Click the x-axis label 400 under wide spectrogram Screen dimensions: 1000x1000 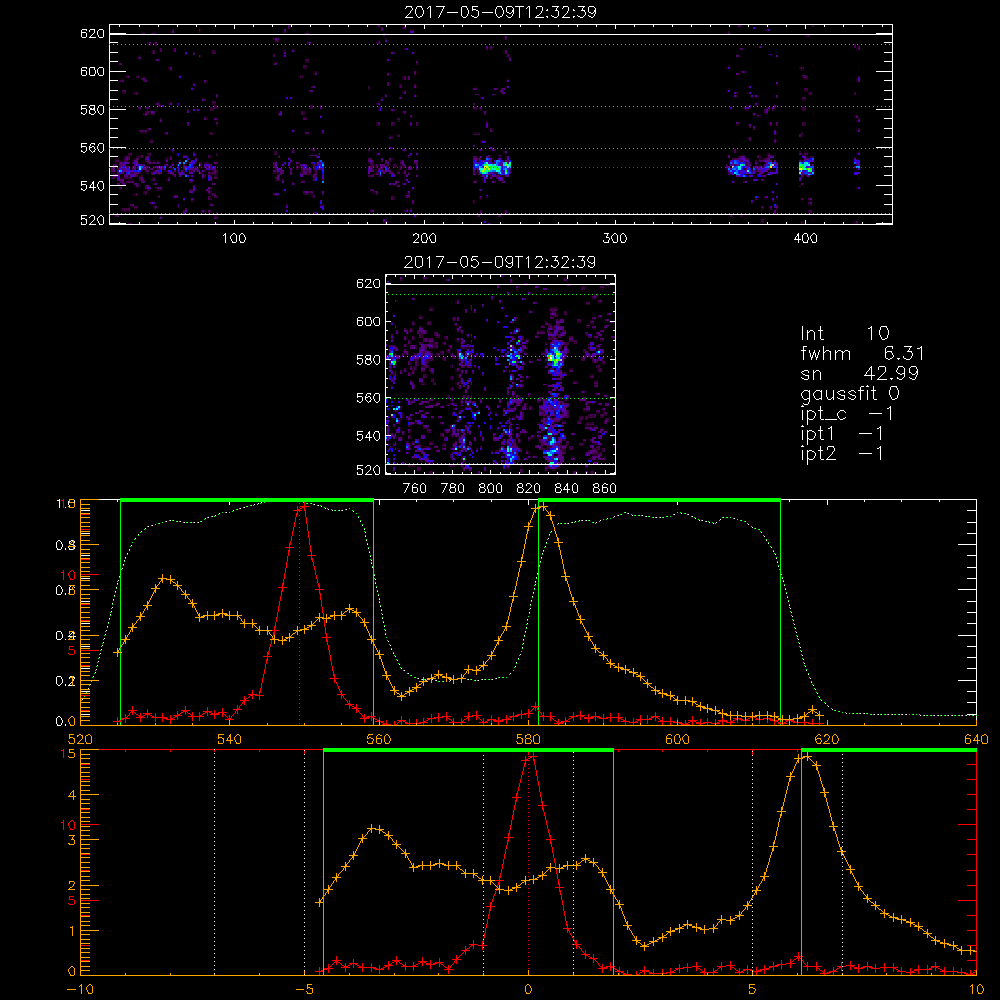pos(805,239)
